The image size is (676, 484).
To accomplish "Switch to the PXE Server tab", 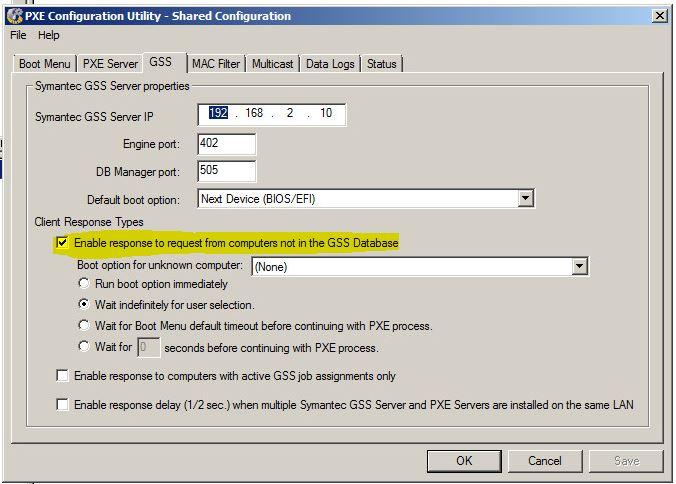I will 110,64.
